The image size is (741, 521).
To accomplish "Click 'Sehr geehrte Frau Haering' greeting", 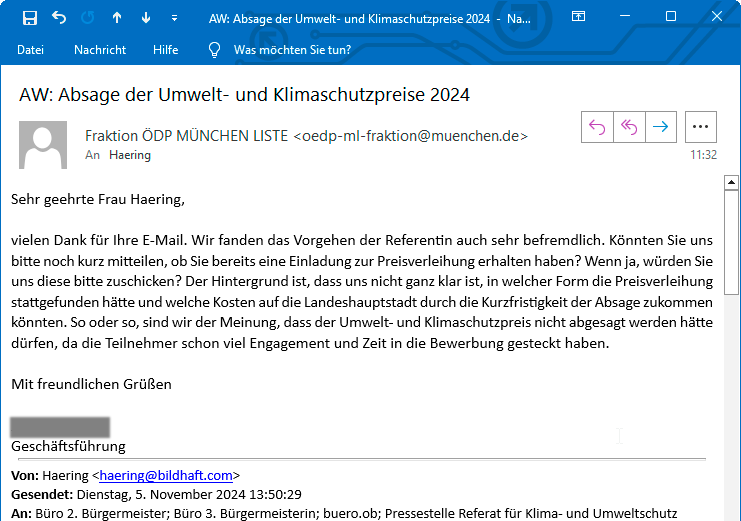I will tap(98, 199).
